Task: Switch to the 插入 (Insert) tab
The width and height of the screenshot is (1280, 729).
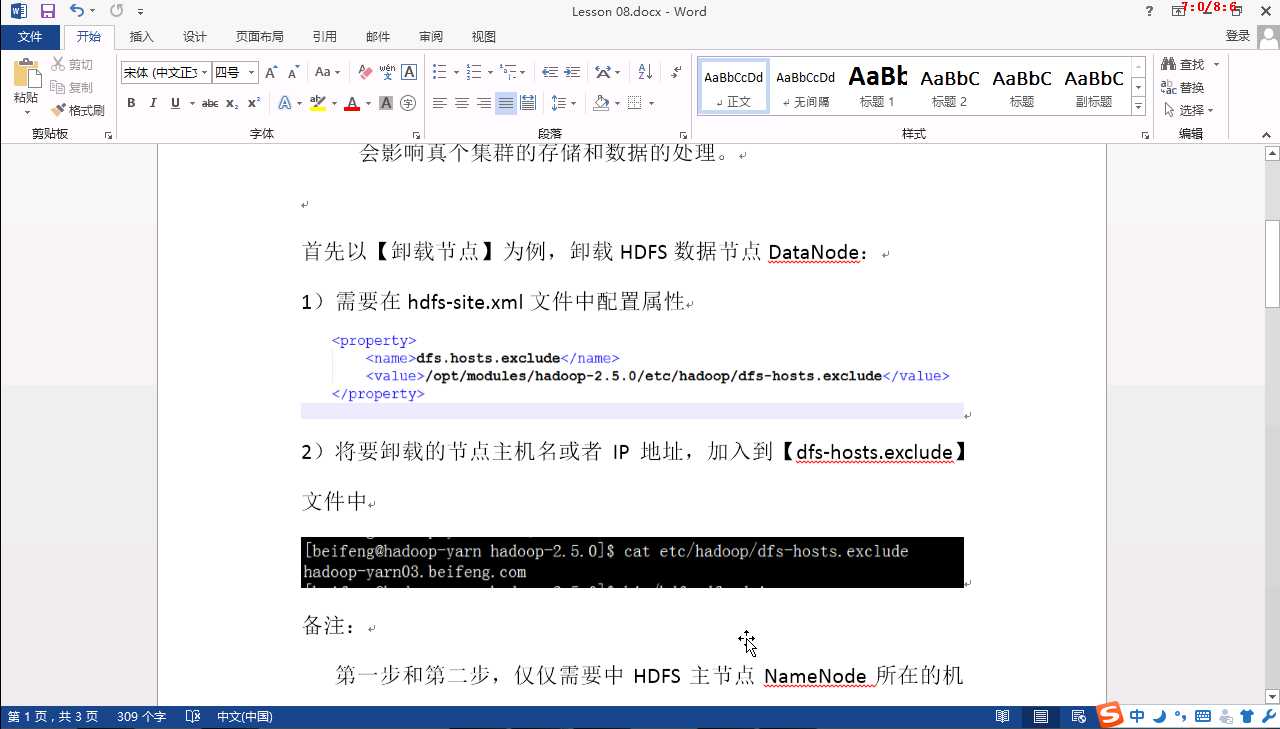Action: click(142, 37)
